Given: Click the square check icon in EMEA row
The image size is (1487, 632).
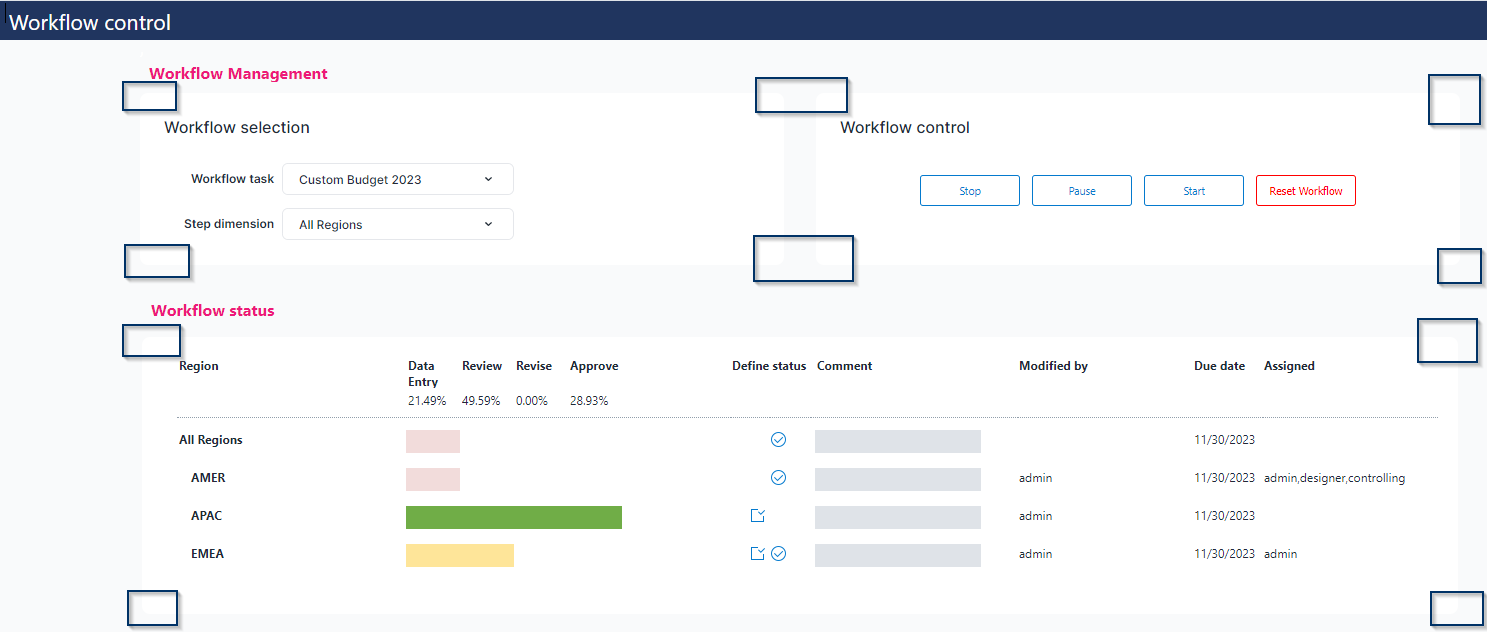Looking at the screenshot, I should pyautogui.click(x=758, y=554).
